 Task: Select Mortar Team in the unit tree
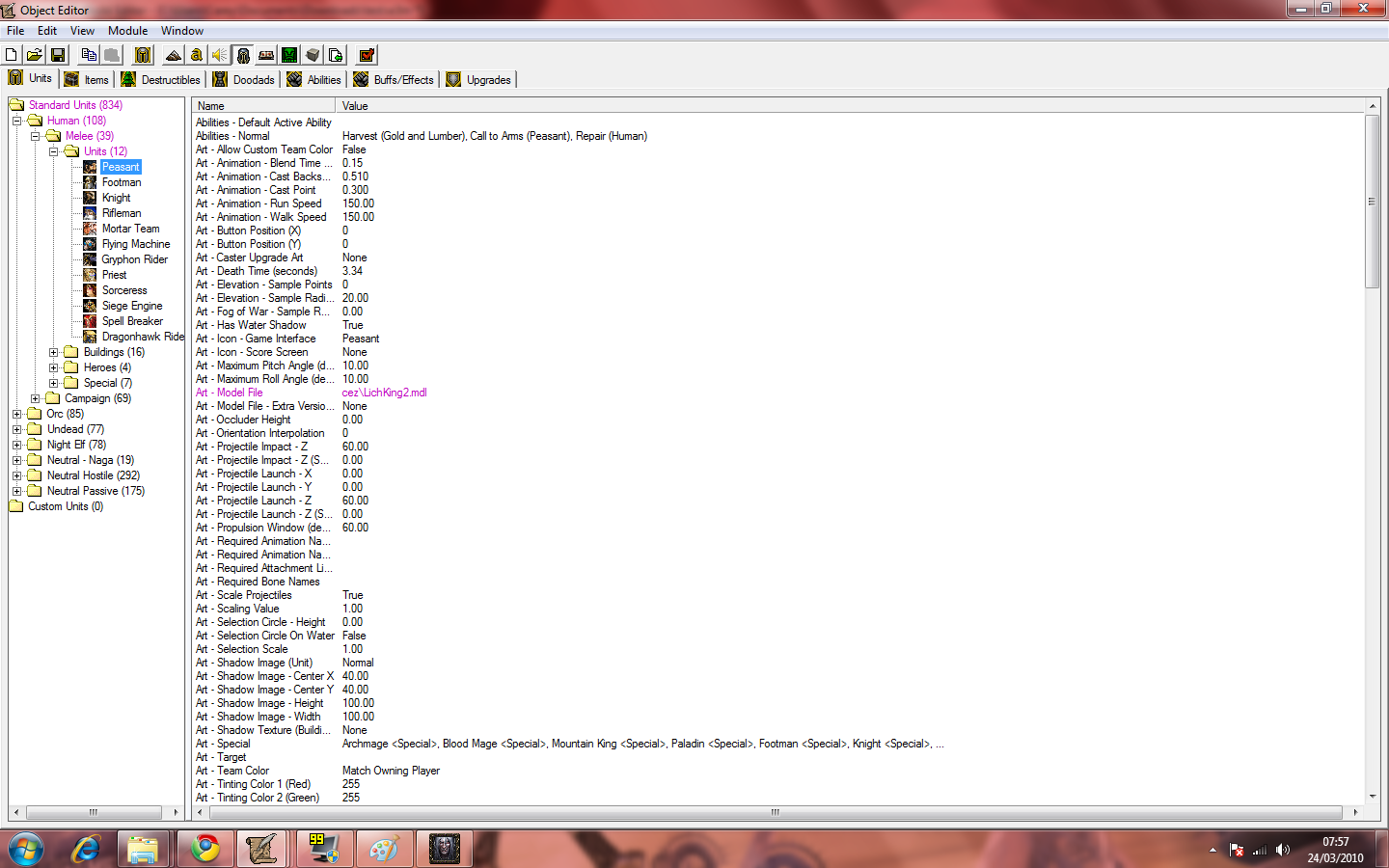[131, 229]
